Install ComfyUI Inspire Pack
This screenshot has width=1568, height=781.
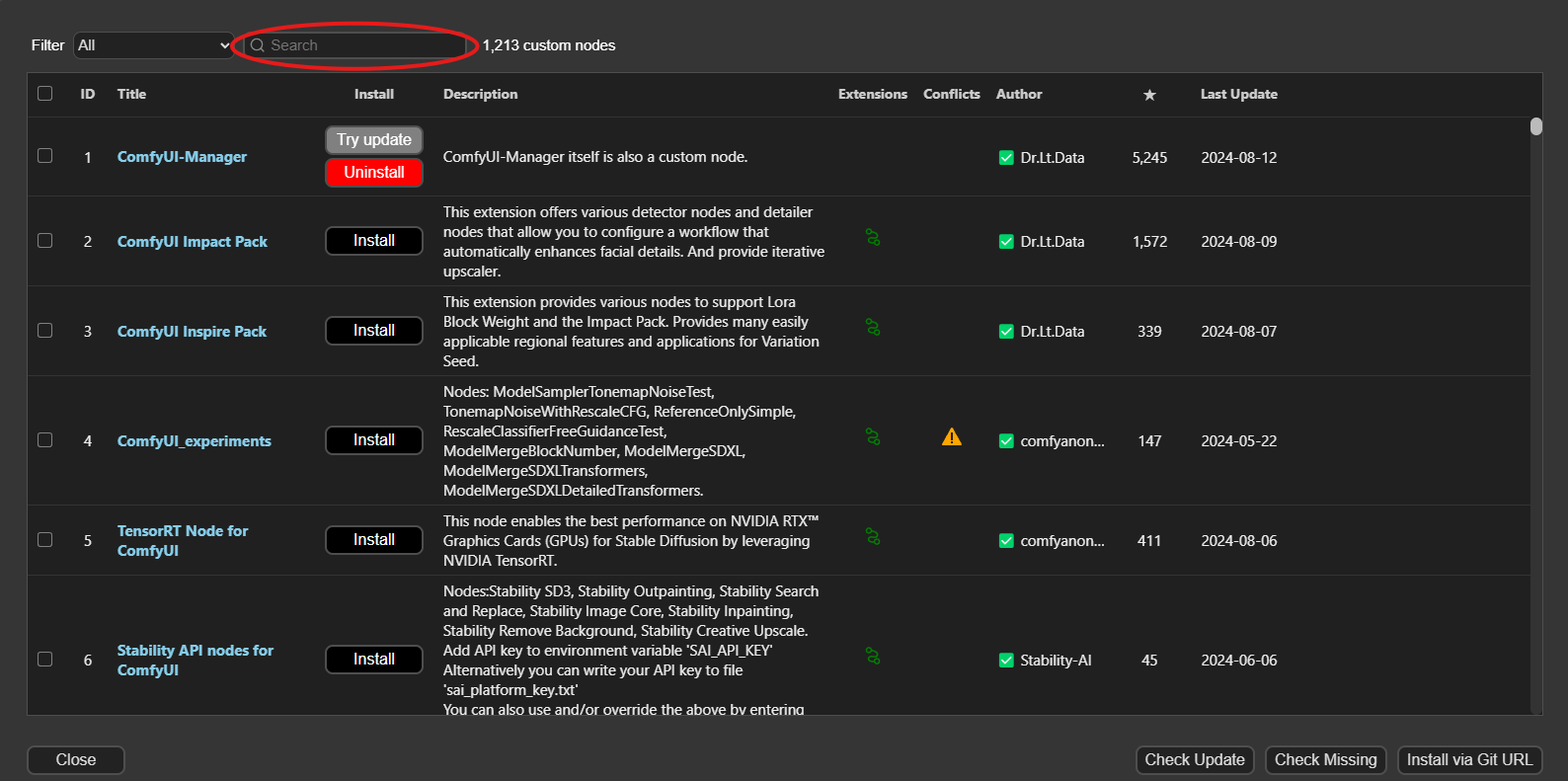click(374, 331)
